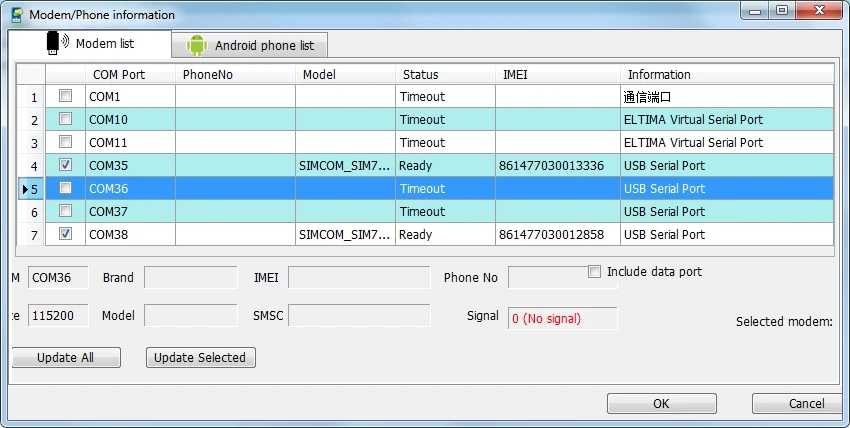Click the Timeout status in COM1 row
850x428 pixels.
click(445, 96)
